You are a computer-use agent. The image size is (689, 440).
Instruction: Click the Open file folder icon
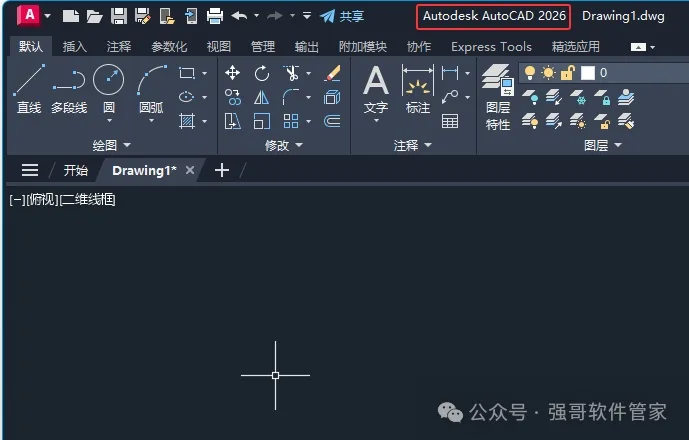tap(94, 17)
